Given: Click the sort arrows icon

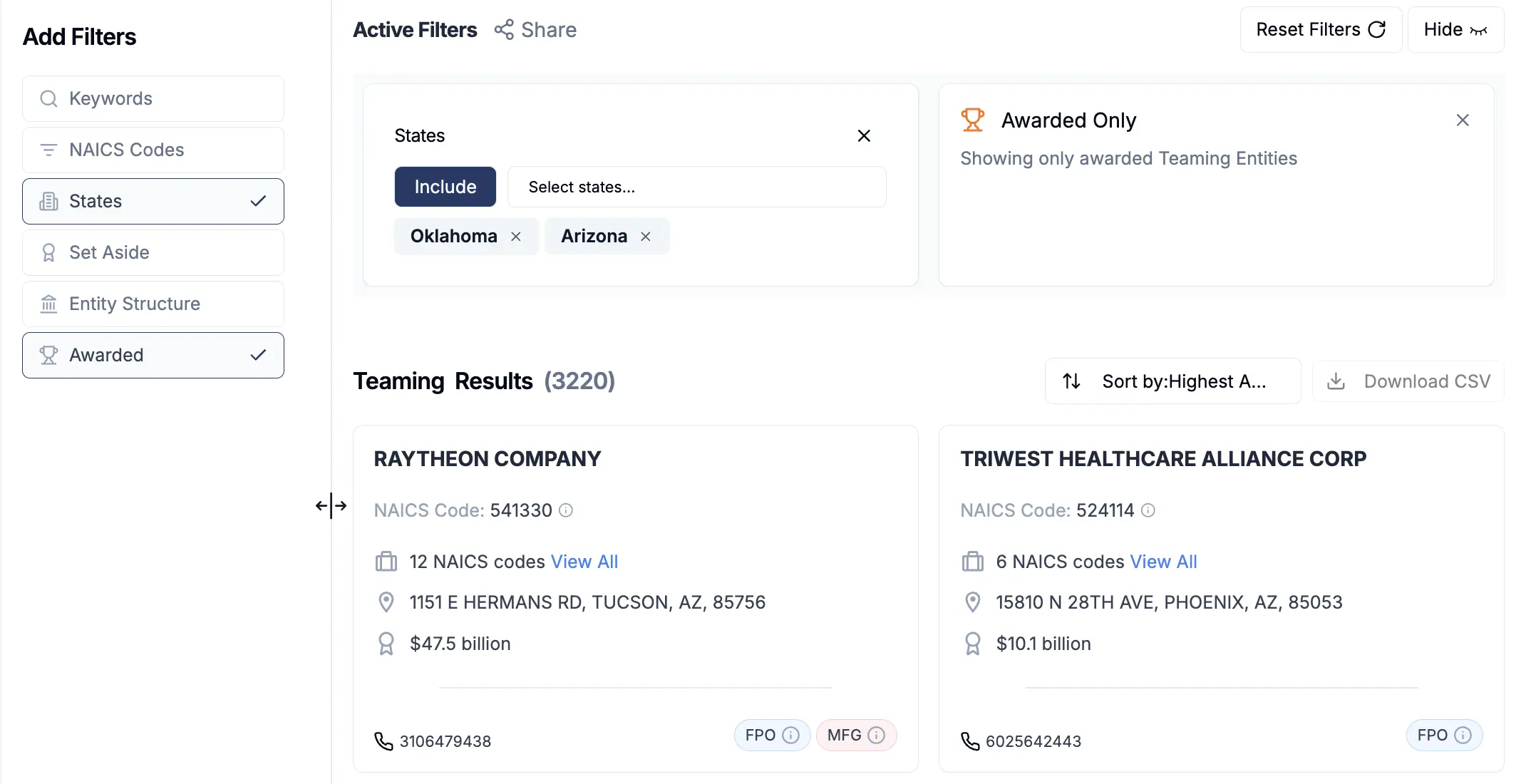Looking at the screenshot, I should 1071,381.
